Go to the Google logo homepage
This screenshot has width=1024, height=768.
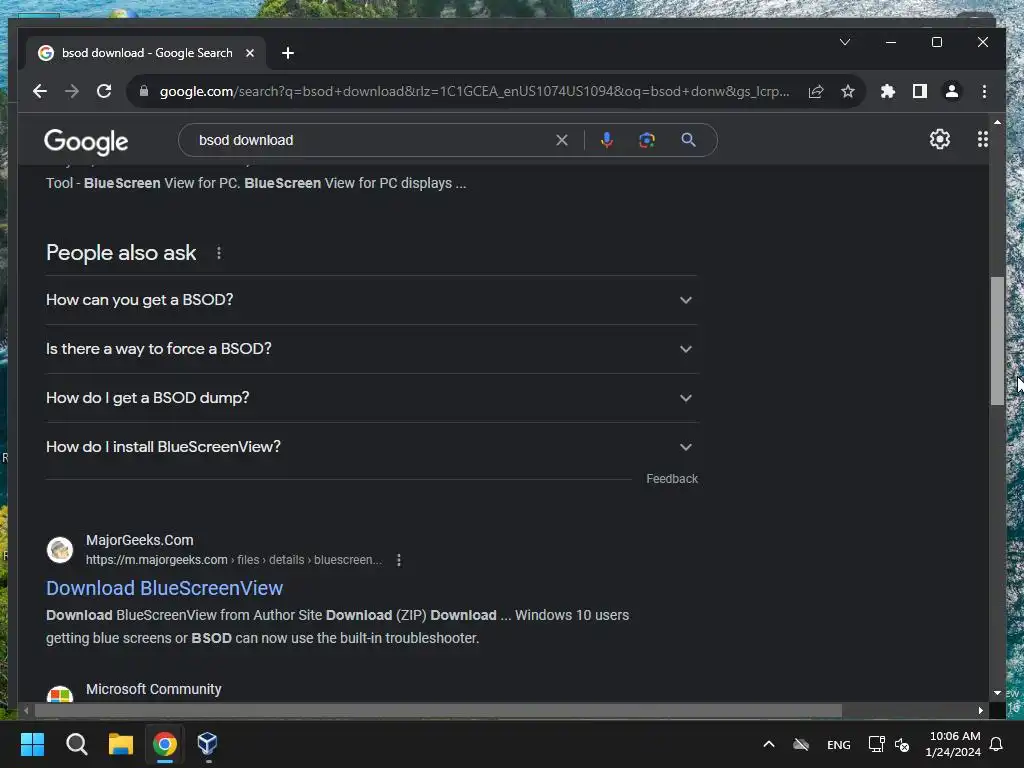pos(86,141)
